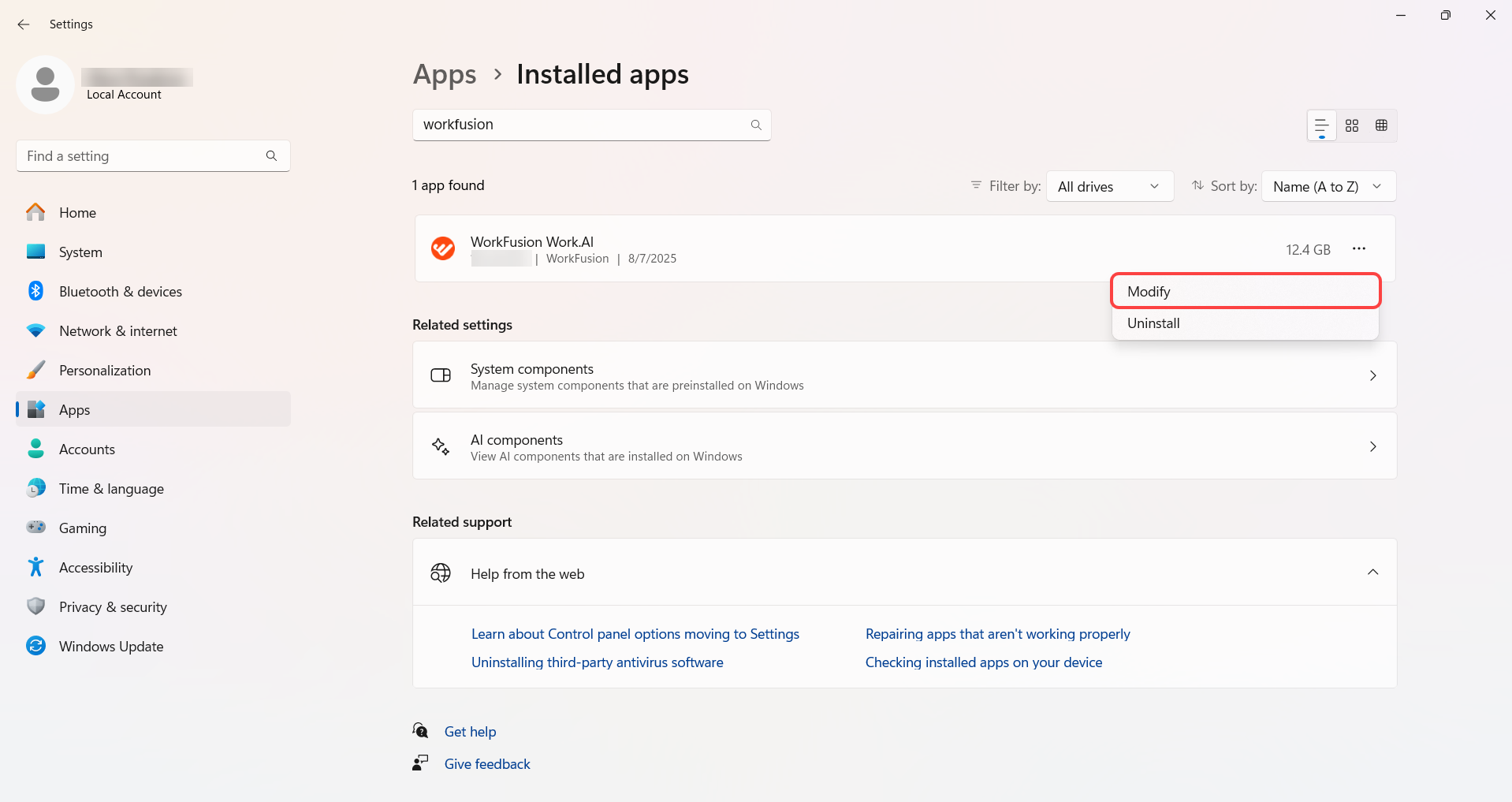Navigate to Windows Update
This screenshot has height=802, width=1512.
tap(154, 646)
